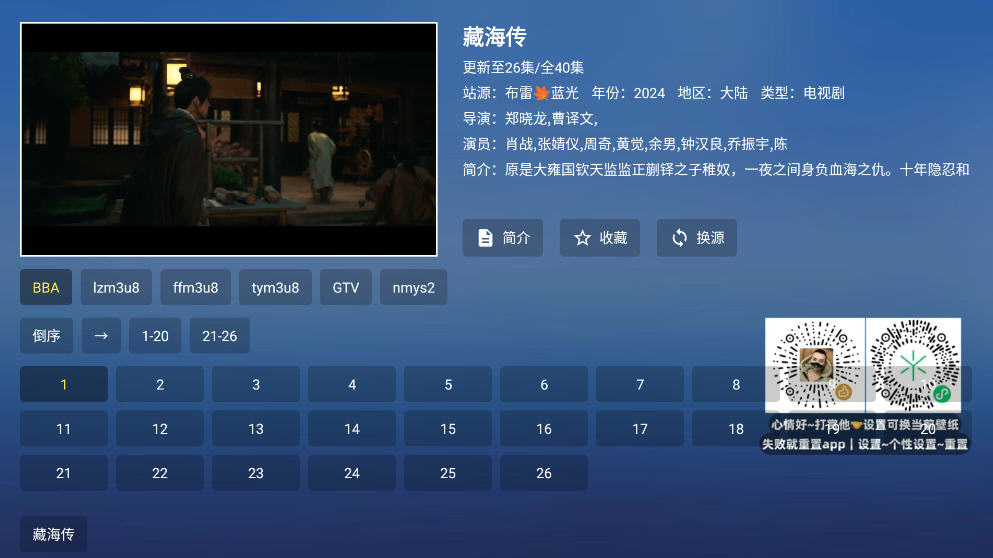Play episode 14
Viewport: 993px width, 558px height.
[352, 429]
